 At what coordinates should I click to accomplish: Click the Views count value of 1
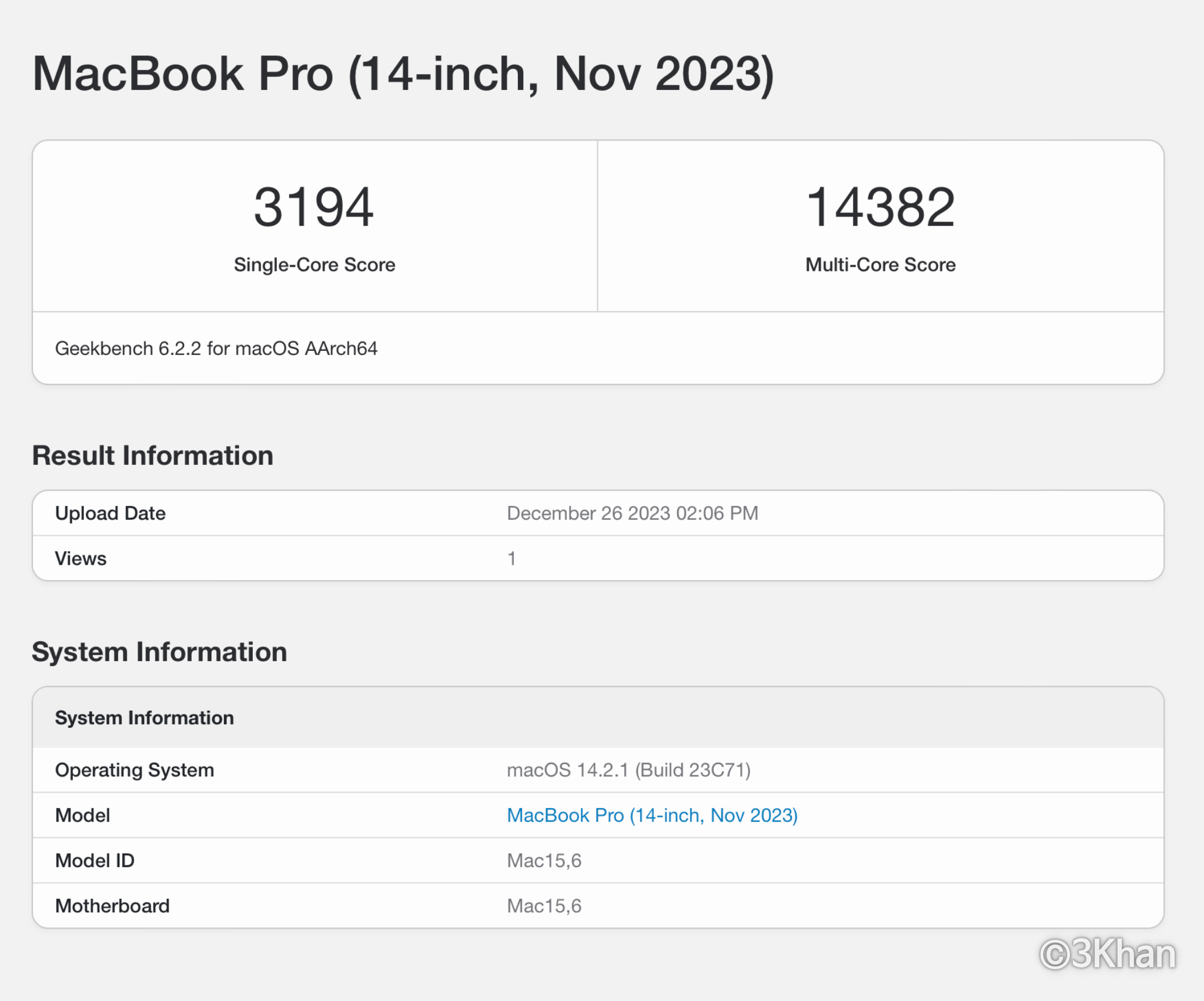tap(511, 558)
